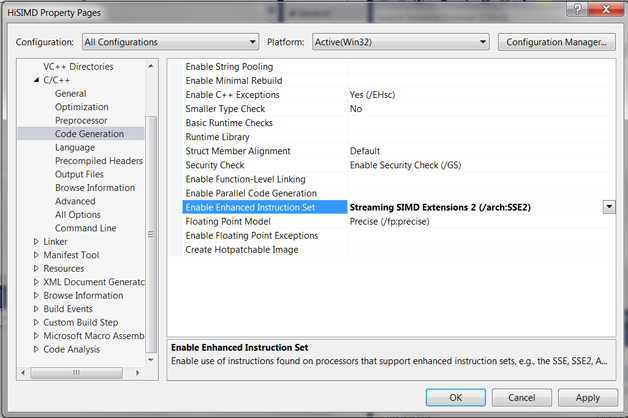Open the Platform dropdown

point(401,42)
